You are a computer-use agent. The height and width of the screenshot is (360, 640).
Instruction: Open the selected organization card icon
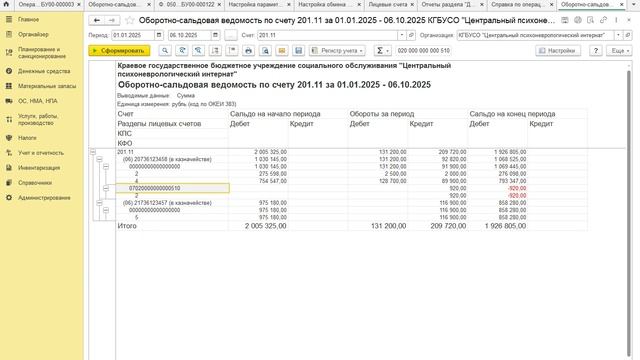click(627, 35)
